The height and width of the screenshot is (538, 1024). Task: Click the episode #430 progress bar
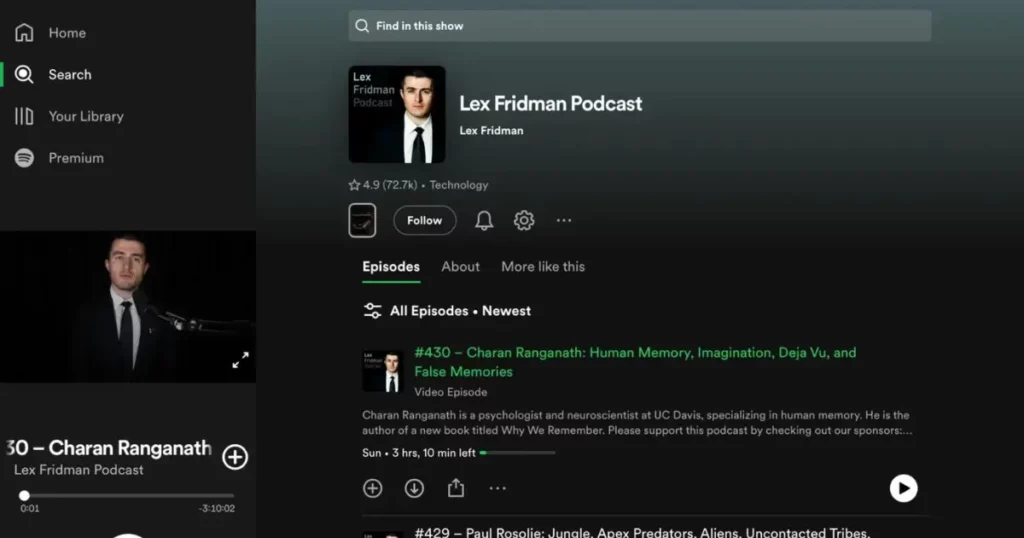click(x=517, y=452)
